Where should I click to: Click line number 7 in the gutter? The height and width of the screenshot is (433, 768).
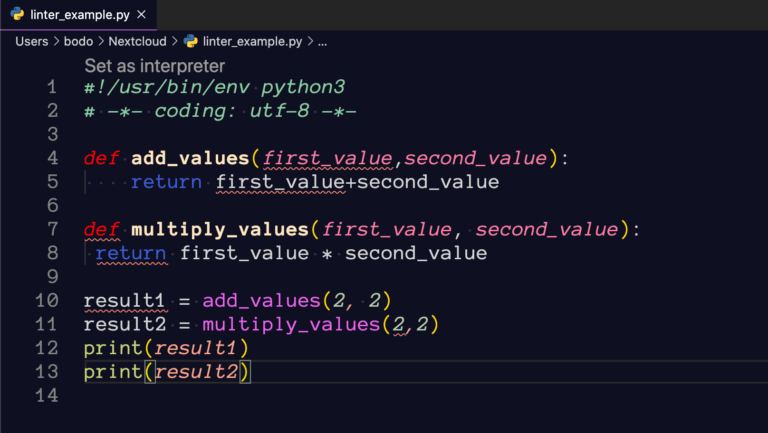point(52,229)
